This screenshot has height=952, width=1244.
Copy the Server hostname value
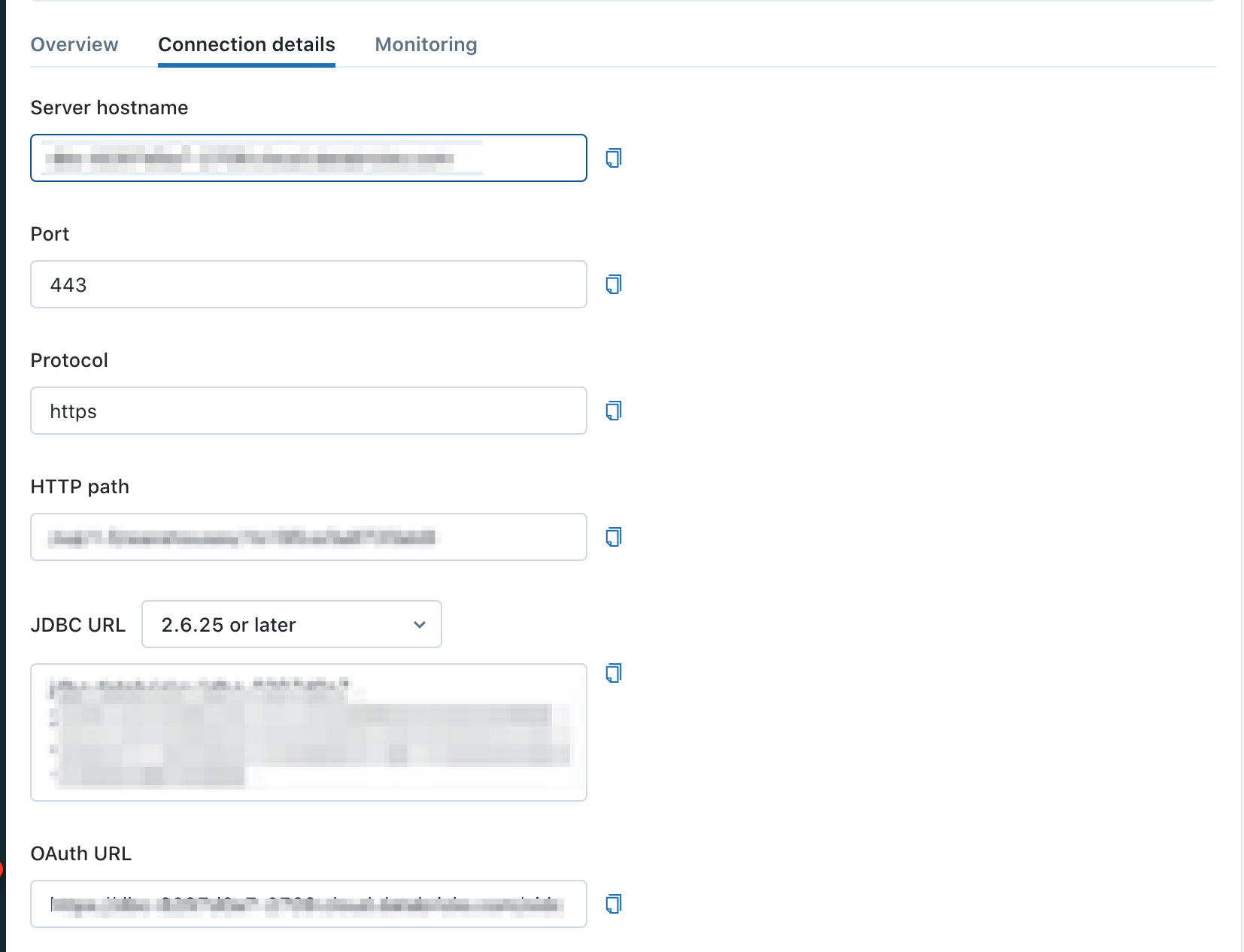pos(614,158)
